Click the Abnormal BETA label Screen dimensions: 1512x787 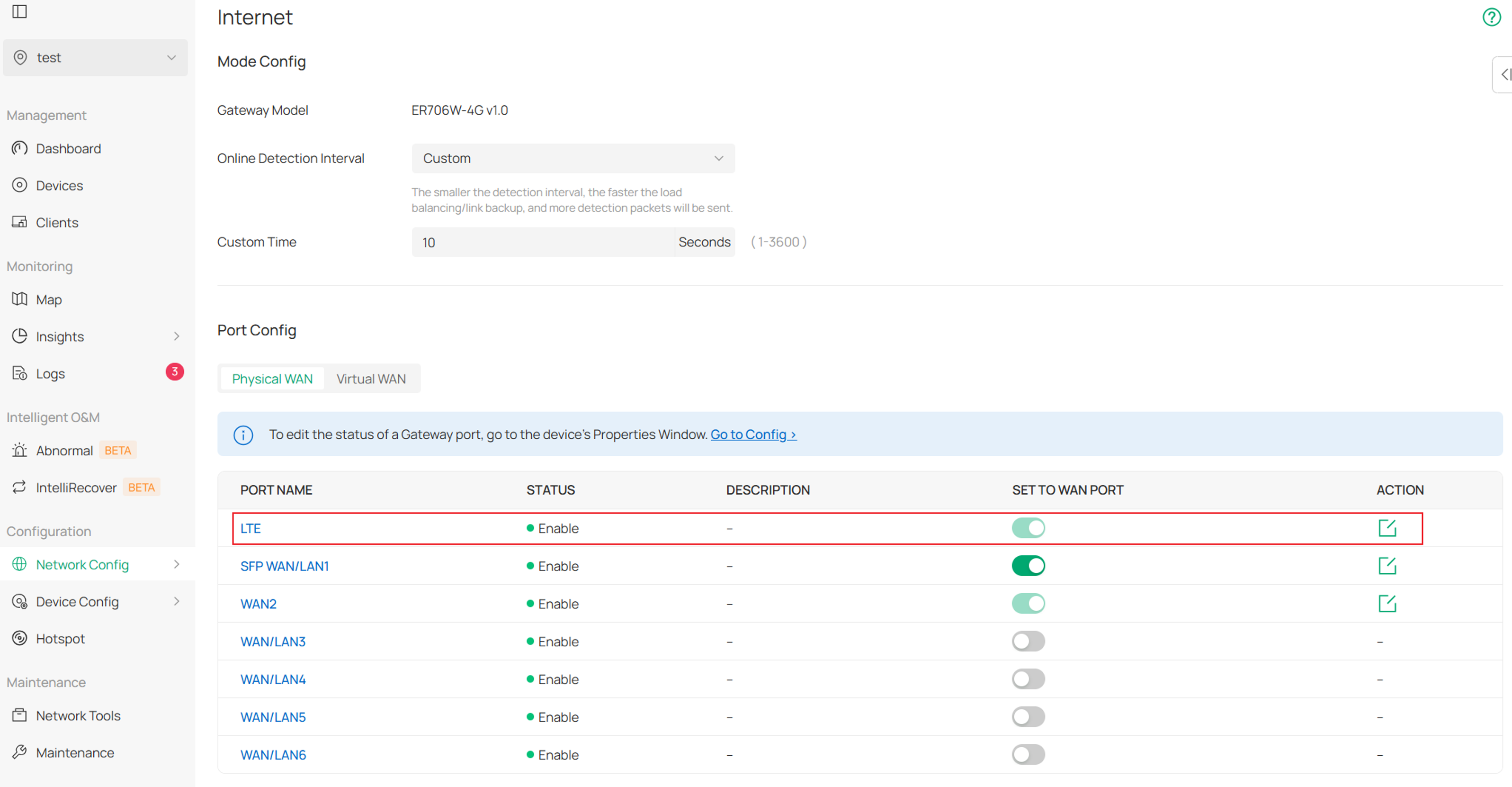[x=117, y=451]
